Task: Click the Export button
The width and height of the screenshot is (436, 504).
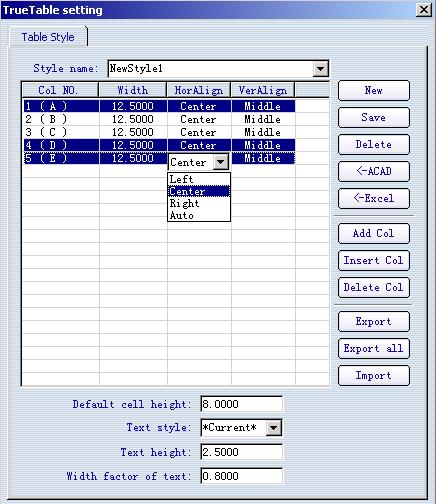Action: click(374, 322)
